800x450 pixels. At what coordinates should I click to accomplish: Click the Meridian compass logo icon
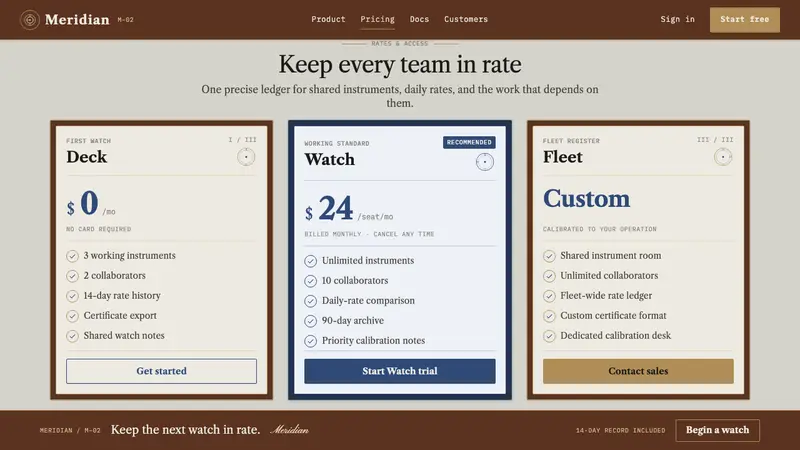pyautogui.click(x=30, y=20)
